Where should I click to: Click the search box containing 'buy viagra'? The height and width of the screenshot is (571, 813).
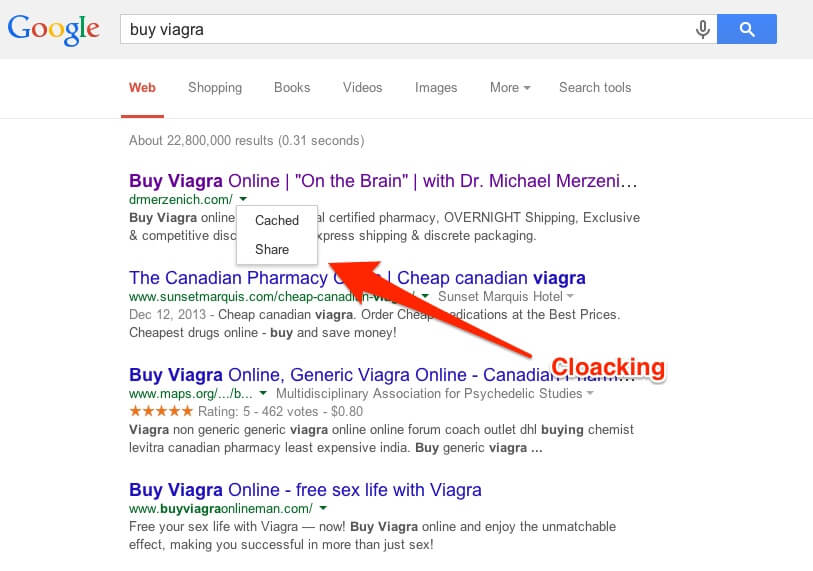click(407, 29)
